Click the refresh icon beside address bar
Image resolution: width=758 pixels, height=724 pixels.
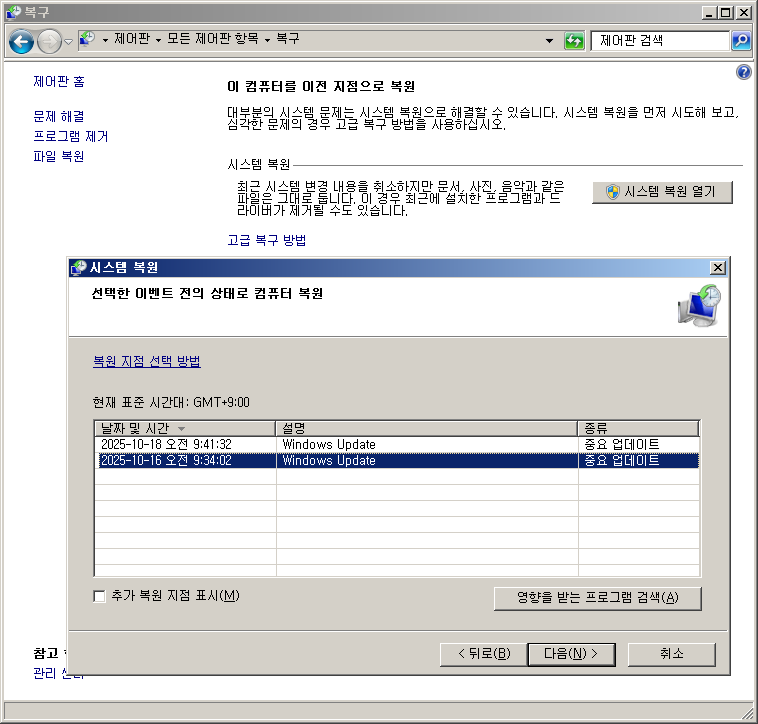click(x=574, y=41)
